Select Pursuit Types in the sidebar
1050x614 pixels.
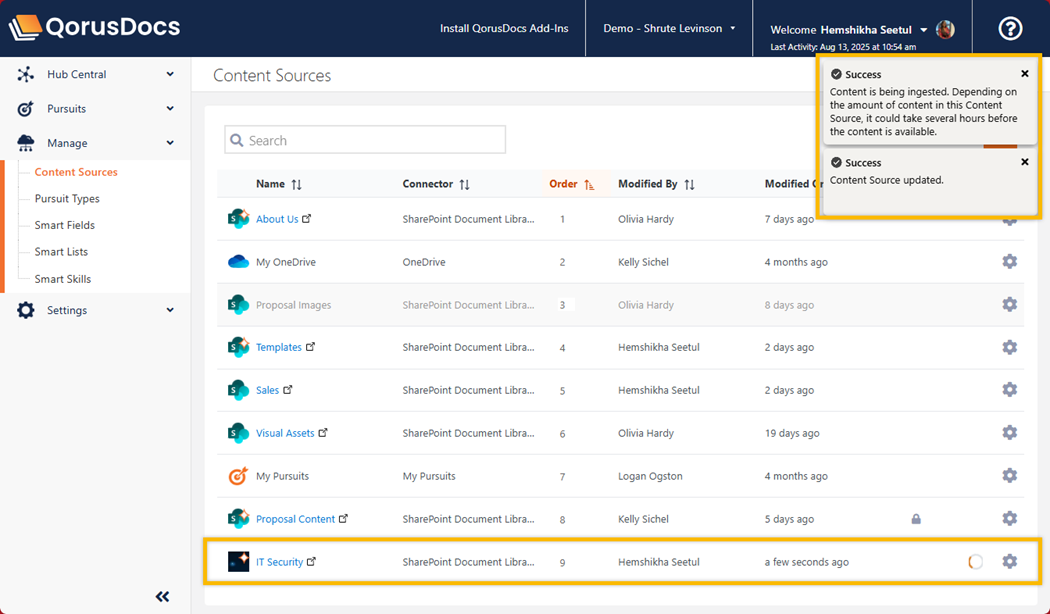(x=67, y=199)
